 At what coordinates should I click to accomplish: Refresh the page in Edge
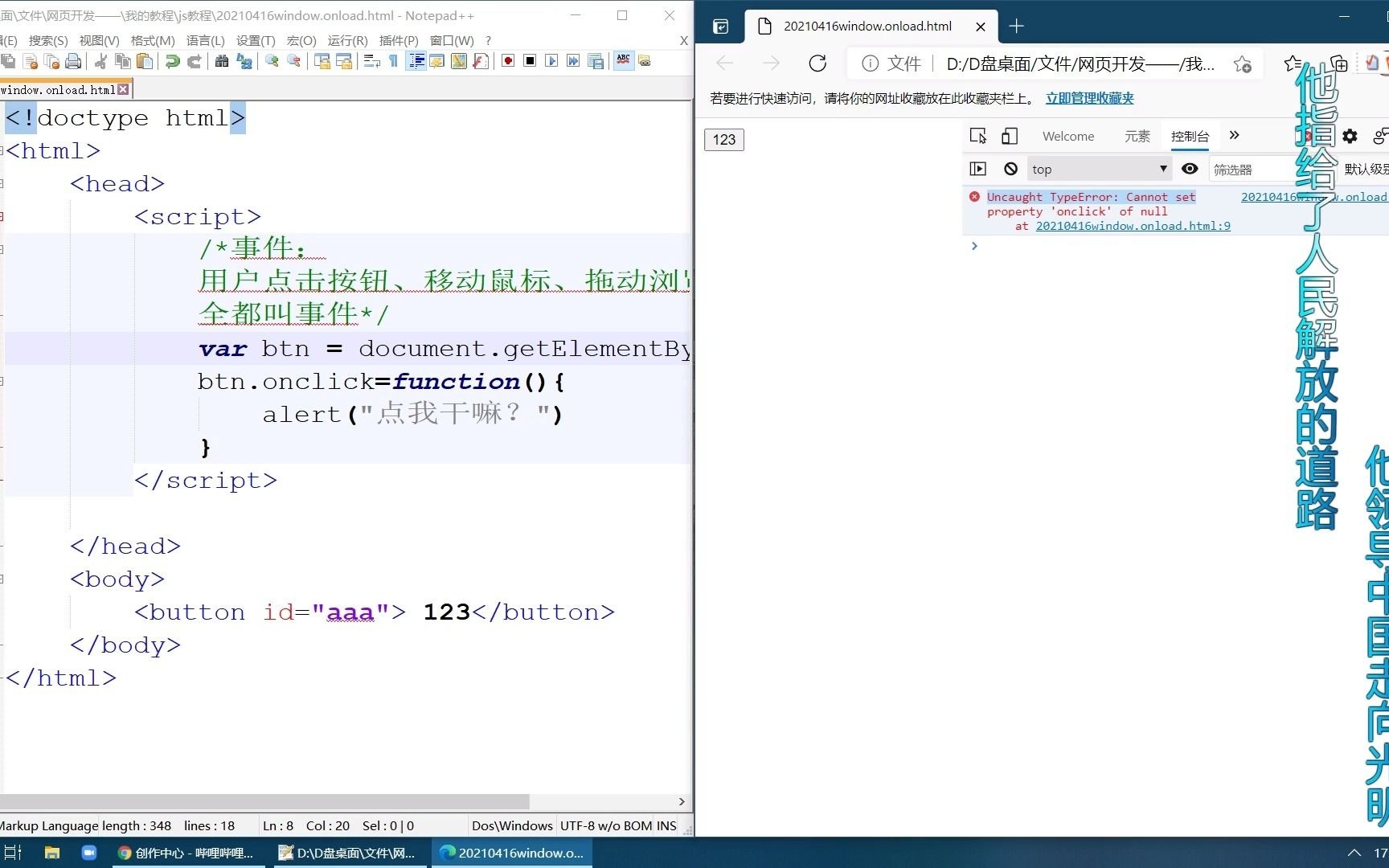[x=817, y=63]
